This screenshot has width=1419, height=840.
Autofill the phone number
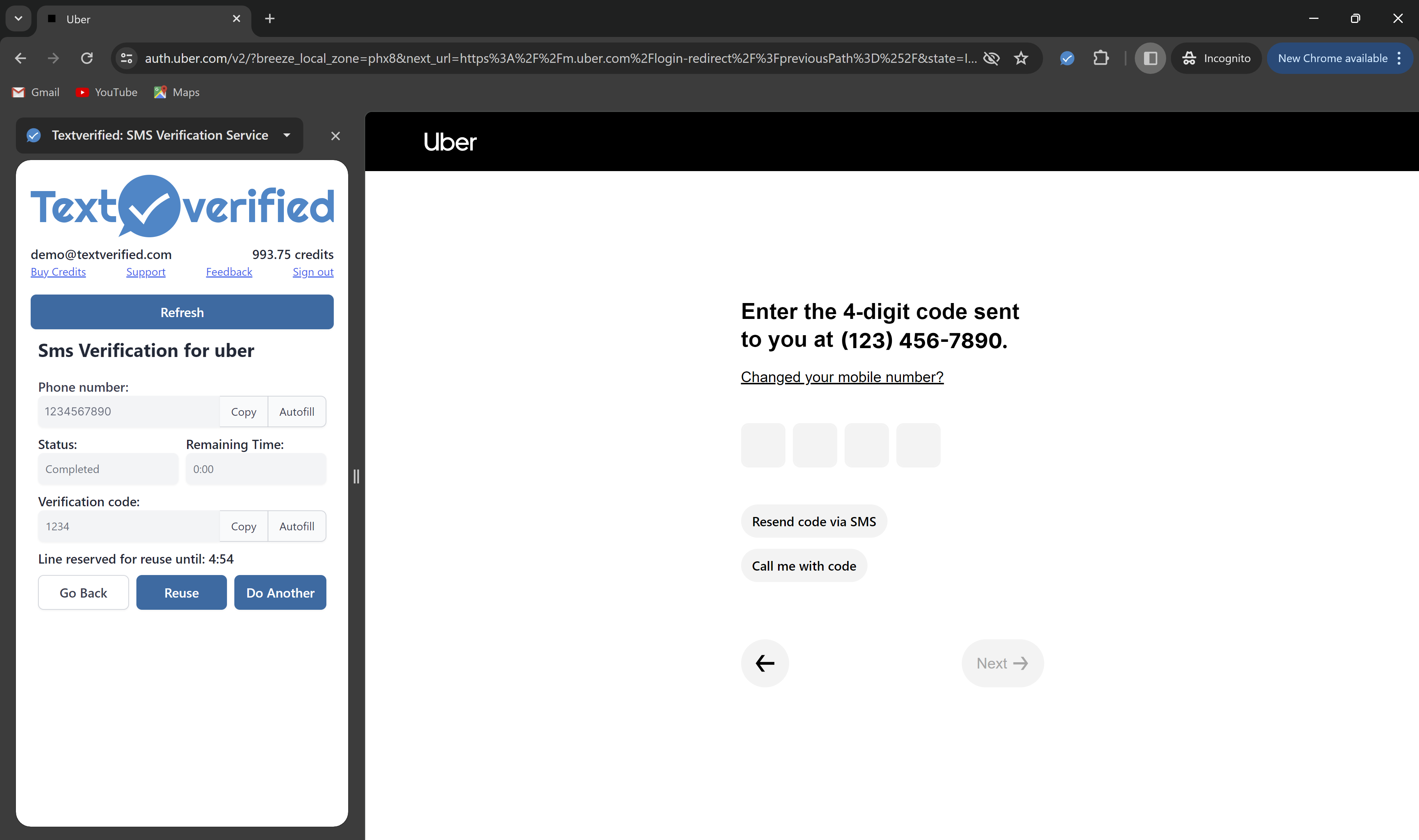pos(296,412)
